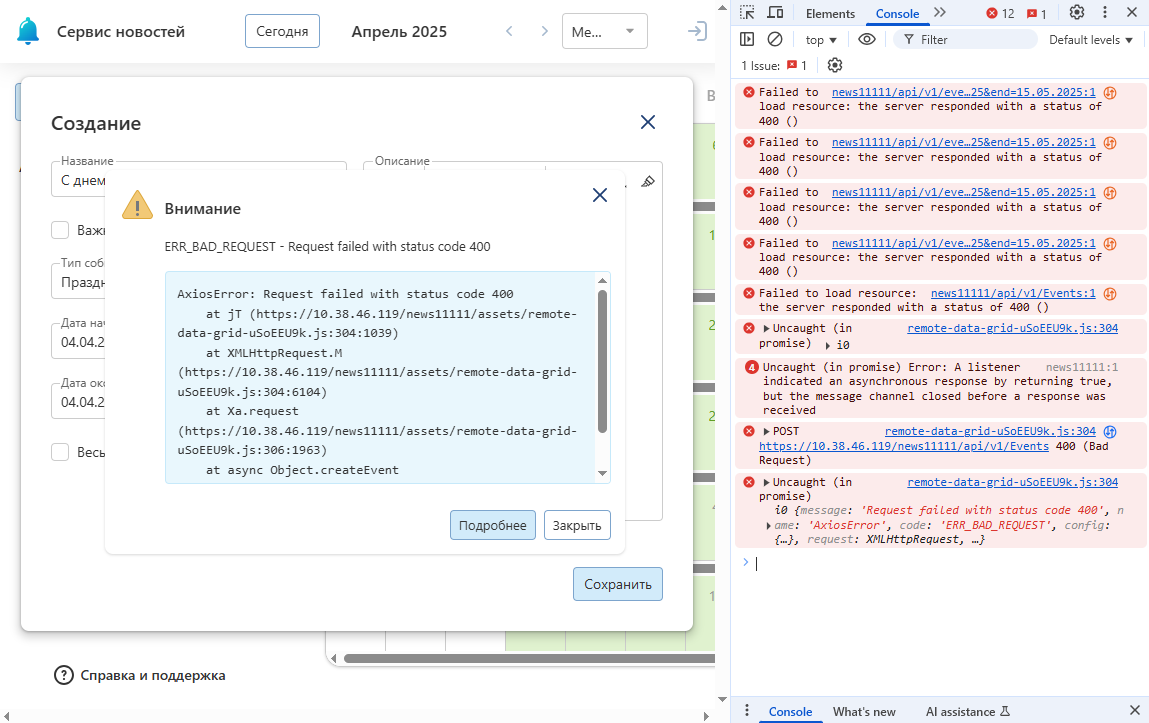Click the Тип соб... dropdown field
Viewport: 1149px width, 723px height.
[79, 282]
